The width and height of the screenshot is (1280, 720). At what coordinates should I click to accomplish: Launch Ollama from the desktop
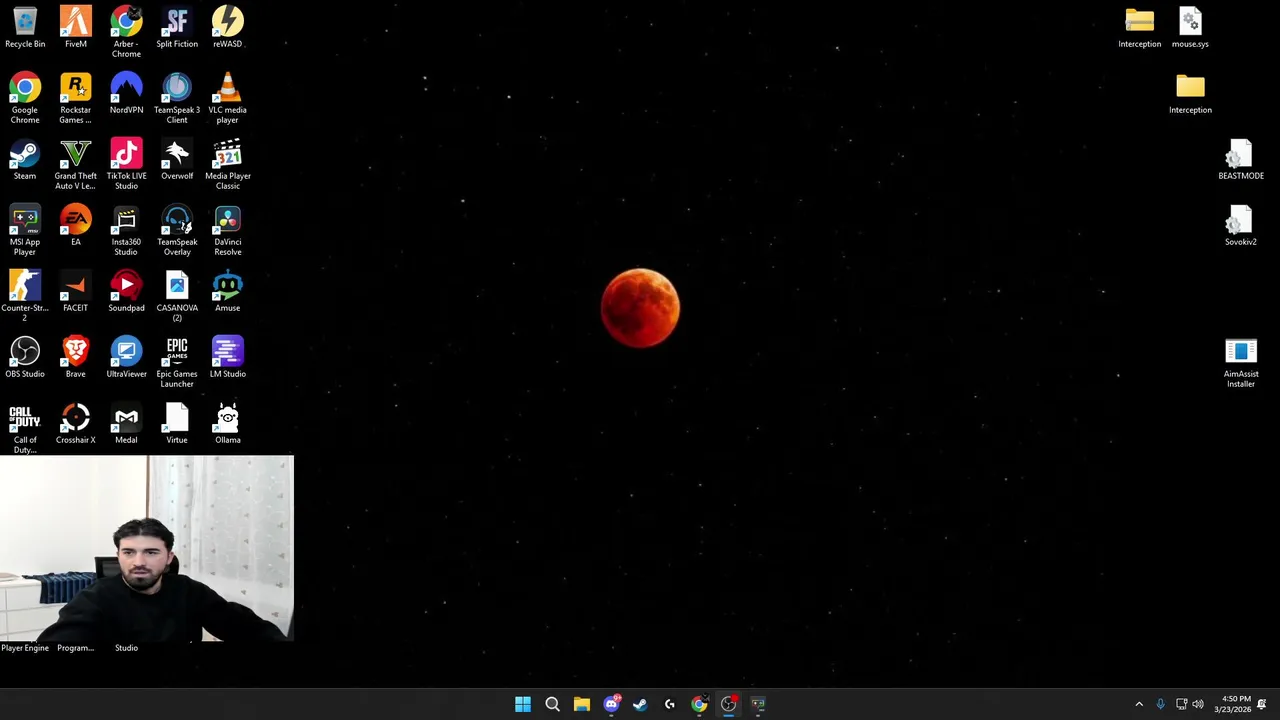tap(227, 423)
